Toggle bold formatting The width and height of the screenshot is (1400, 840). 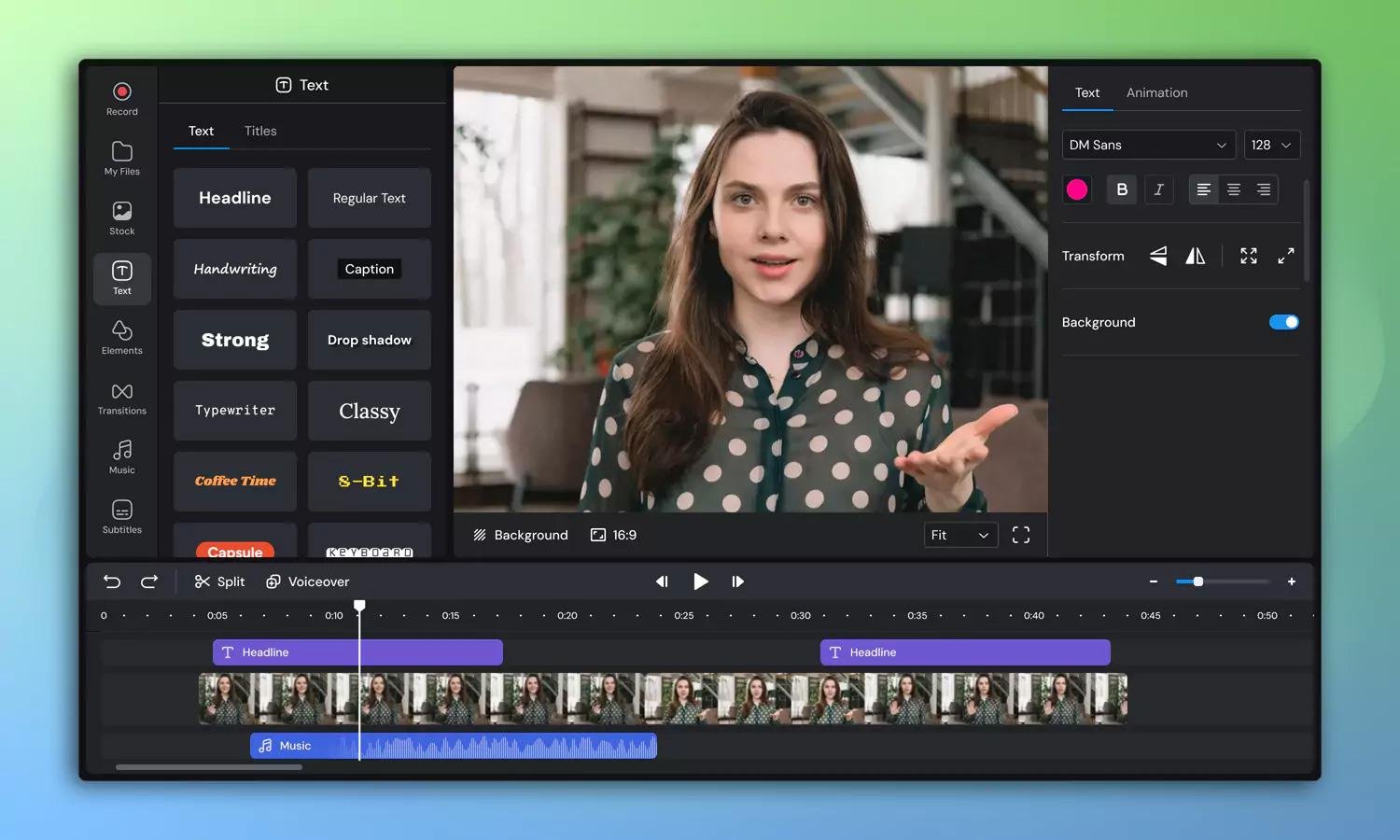coord(1122,189)
